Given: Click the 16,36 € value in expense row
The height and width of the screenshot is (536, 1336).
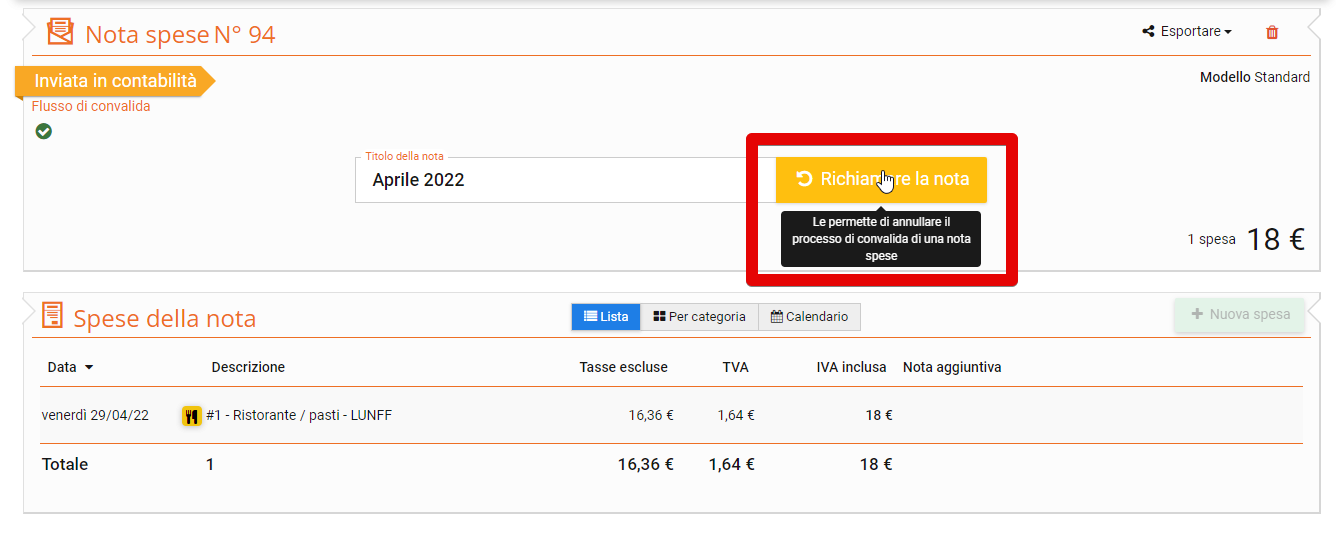Looking at the screenshot, I should [651, 415].
